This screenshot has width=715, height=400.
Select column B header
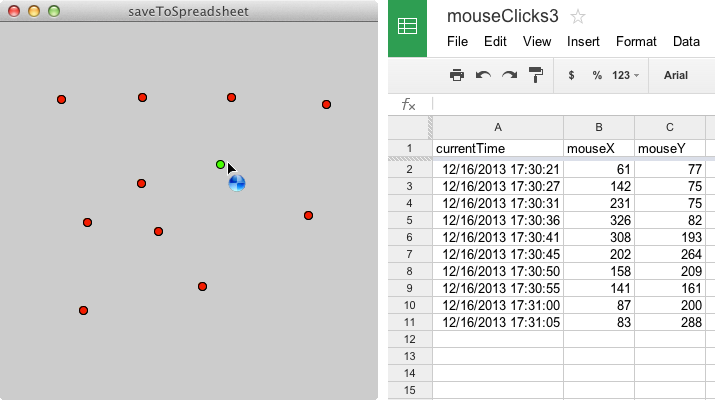[599, 127]
